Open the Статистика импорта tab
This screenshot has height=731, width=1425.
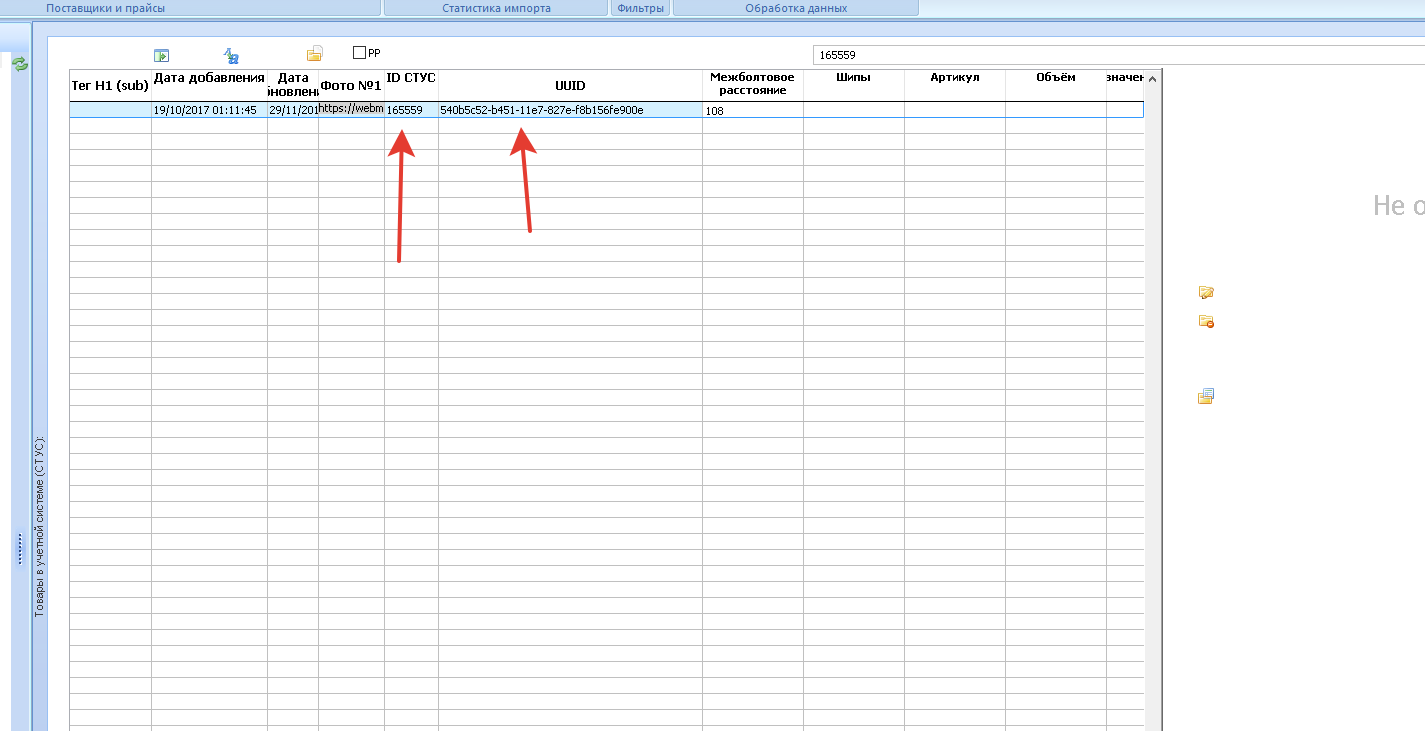[x=496, y=8]
